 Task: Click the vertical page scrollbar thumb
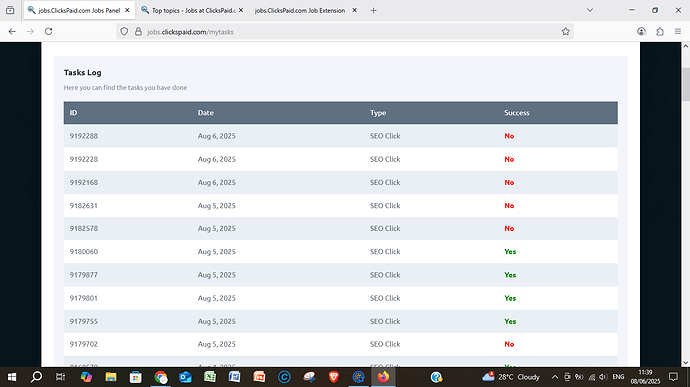pos(686,84)
